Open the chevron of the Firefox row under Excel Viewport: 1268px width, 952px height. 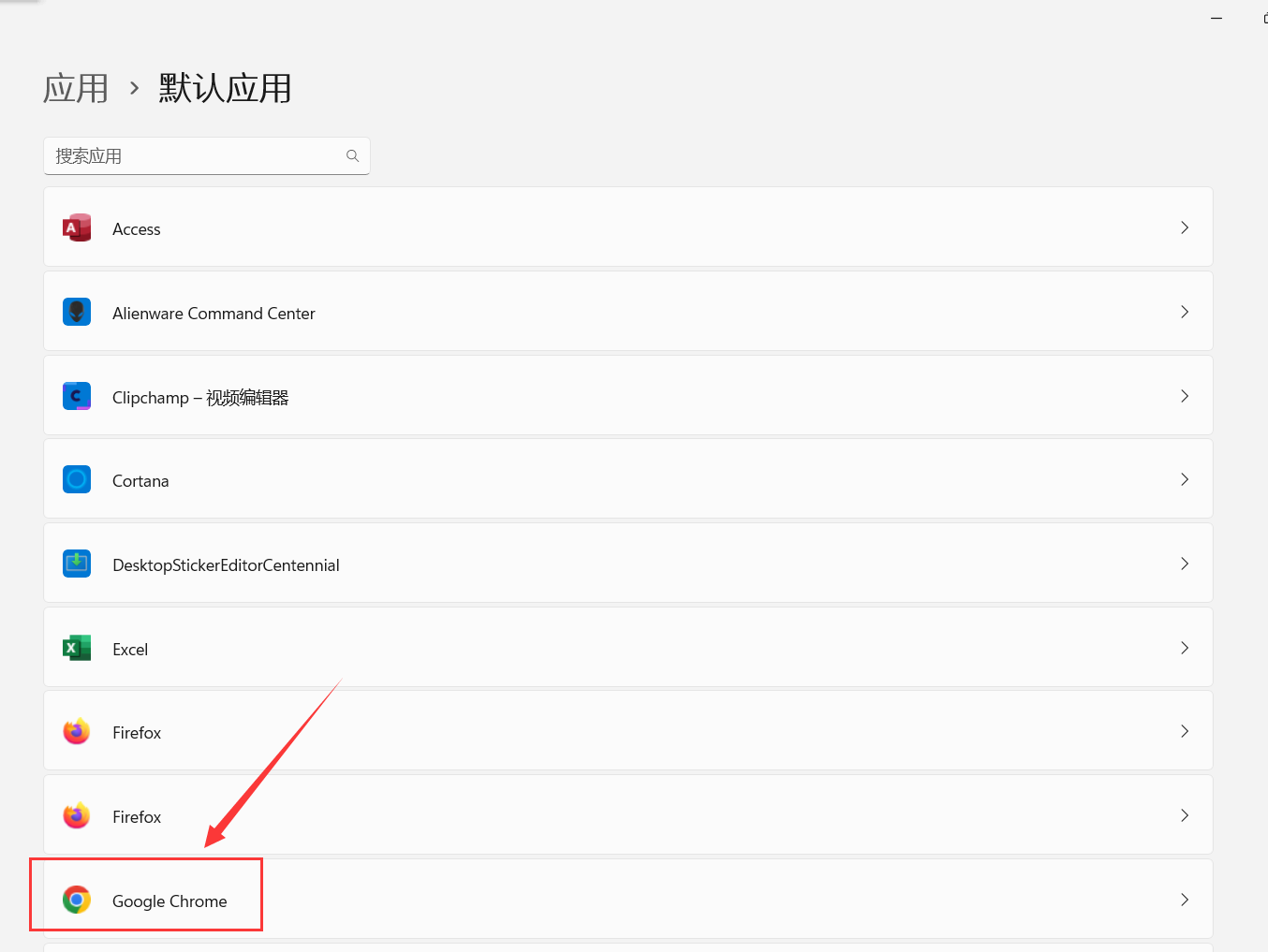[1185, 731]
